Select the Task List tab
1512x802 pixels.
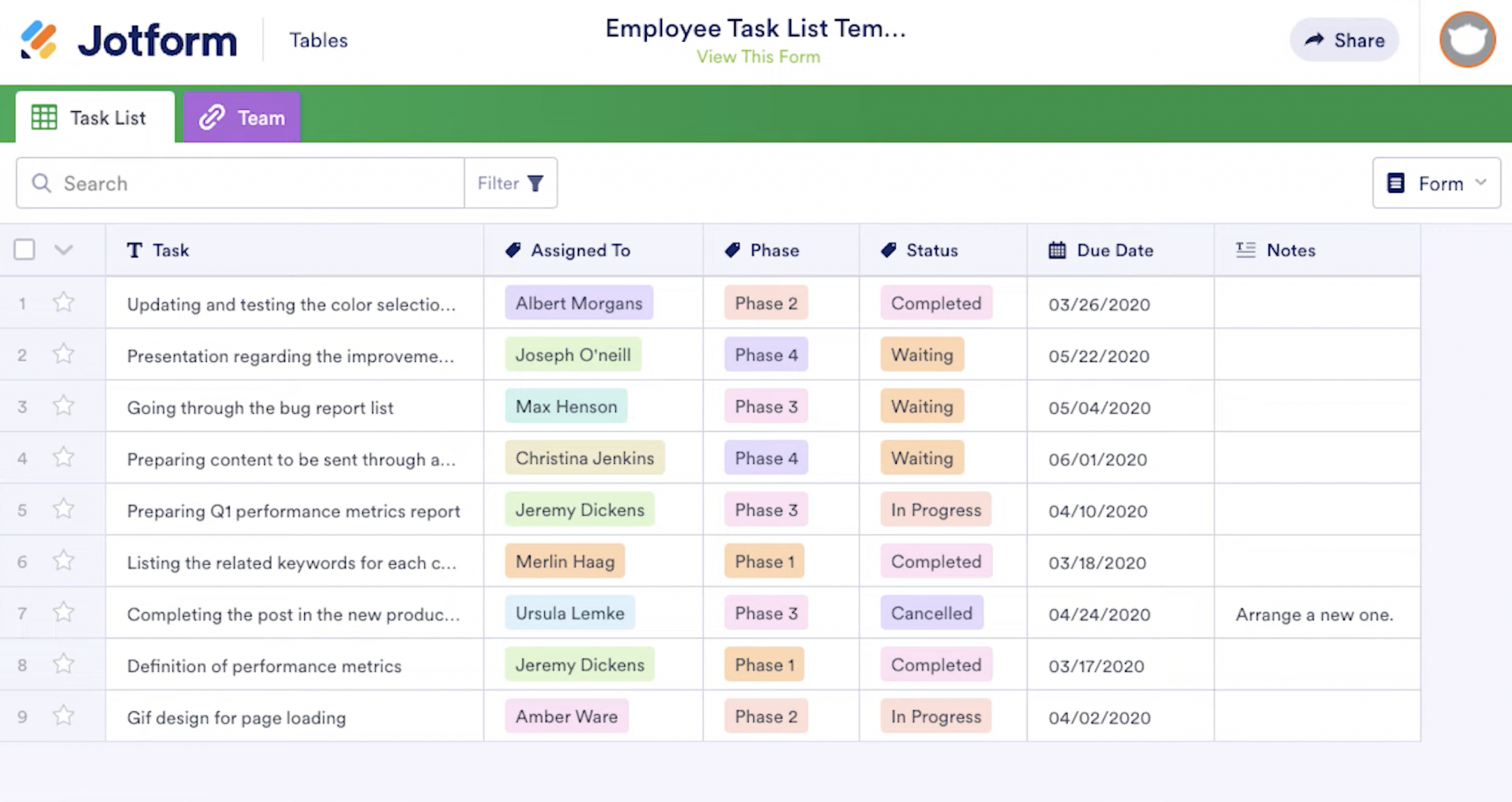click(x=94, y=117)
